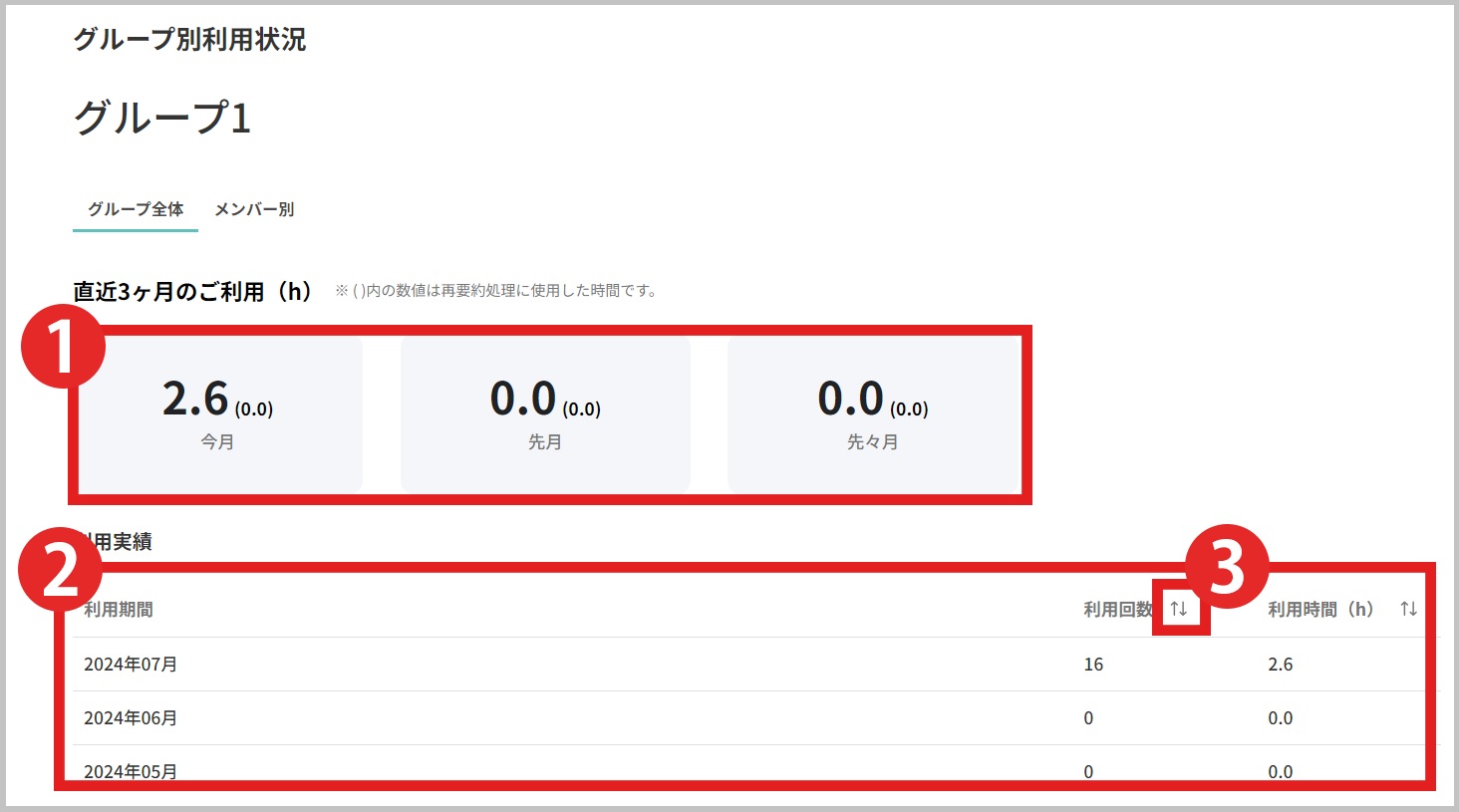Screen dimensions: 1459x812
Task: Select the 2024年06月 row period cell
Action: tap(131, 718)
